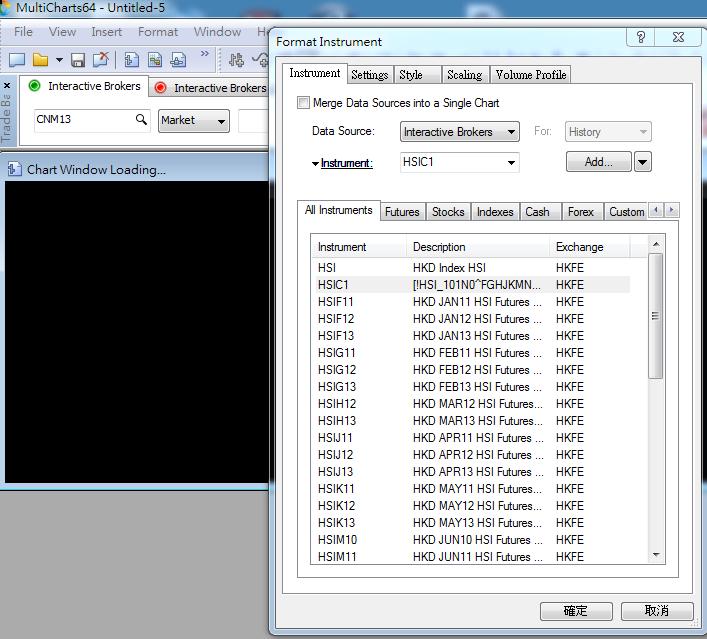Click the tab strip left scroll arrow
This screenshot has width=707, height=639.
tap(656, 210)
